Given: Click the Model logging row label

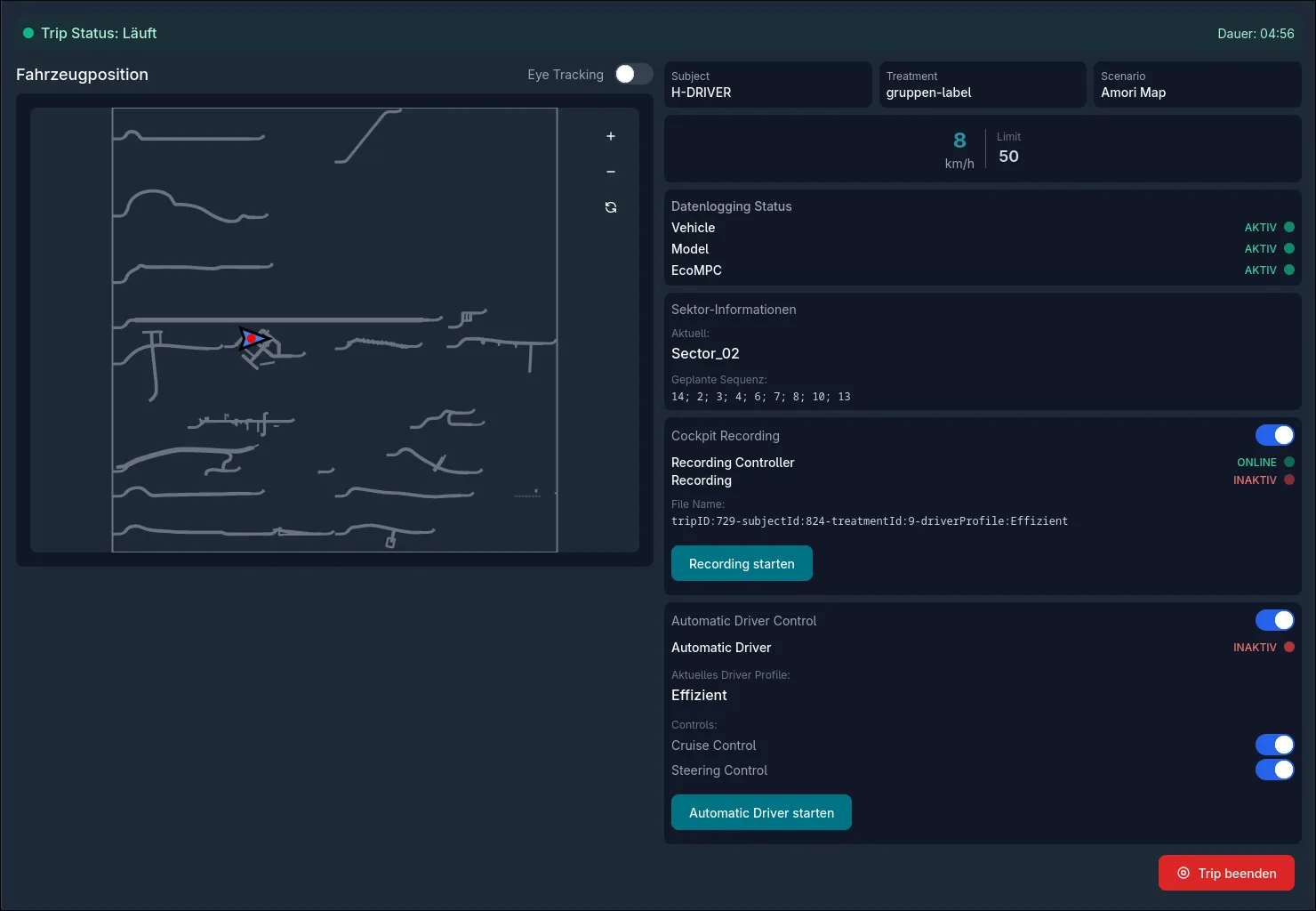Looking at the screenshot, I should (690, 249).
